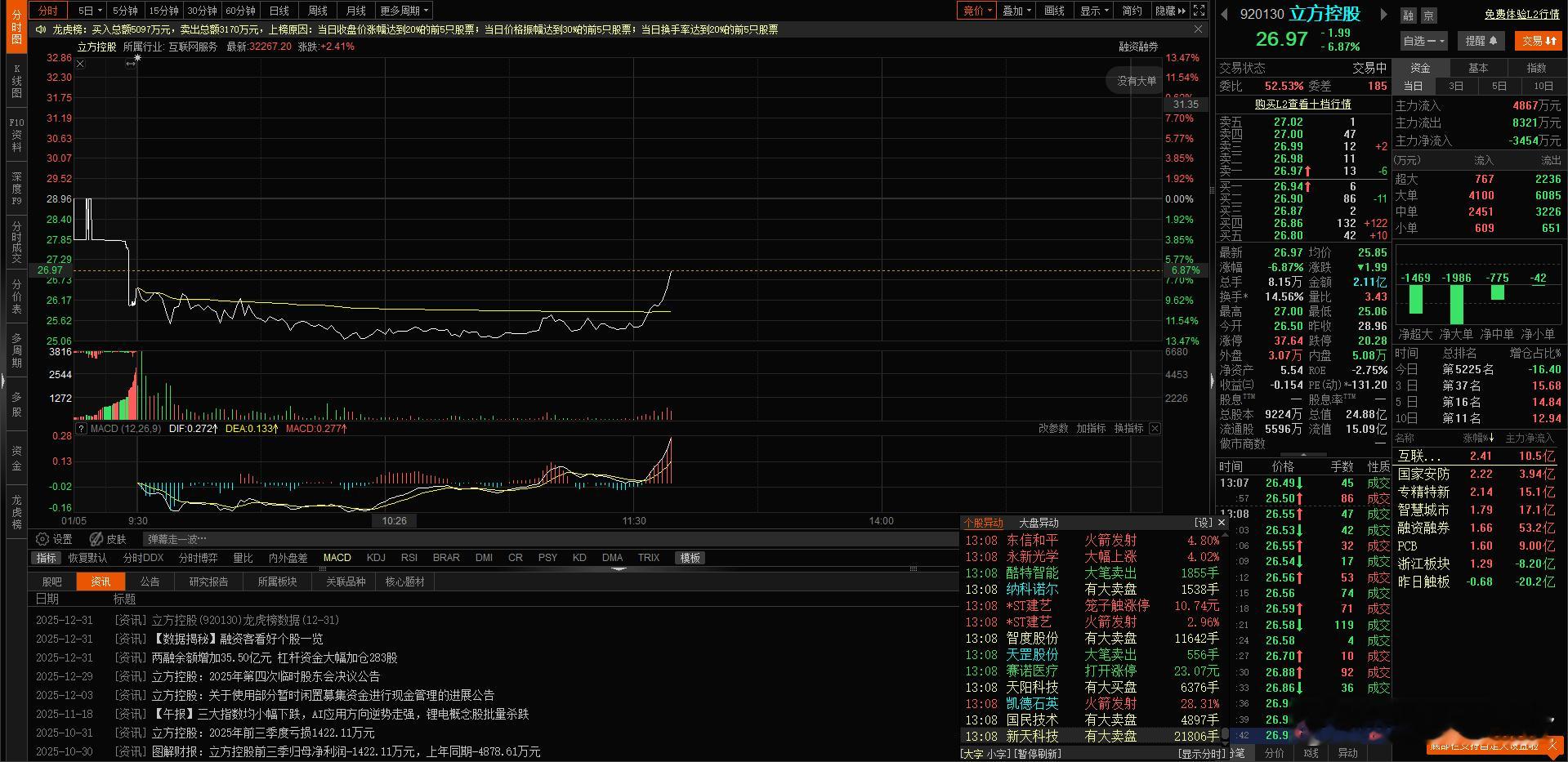The image size is (1568, 762).
Task: Close the 龙虎榜 announcement banner
Action: click(1199, 29)
